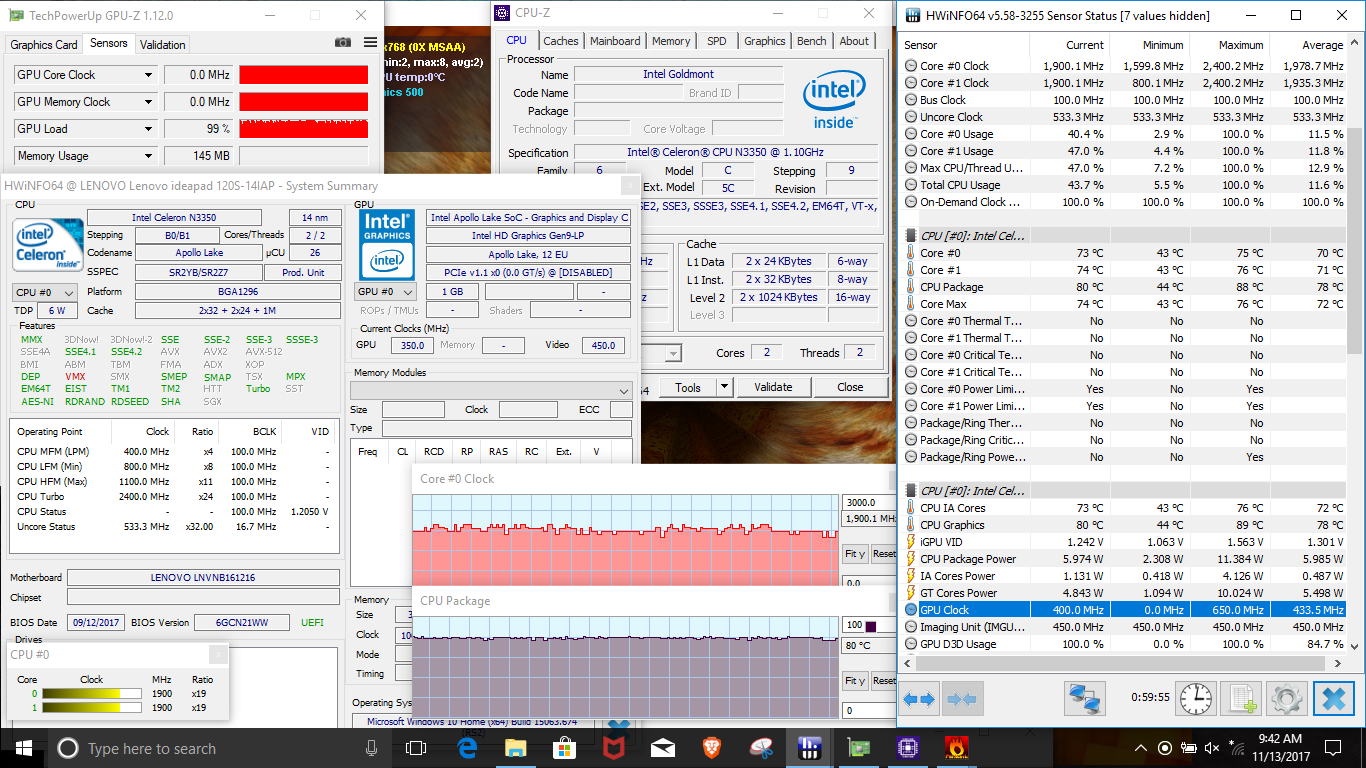Open the Windows Start menu
This screenshot has height=768, width=1366.
point(24,748)
